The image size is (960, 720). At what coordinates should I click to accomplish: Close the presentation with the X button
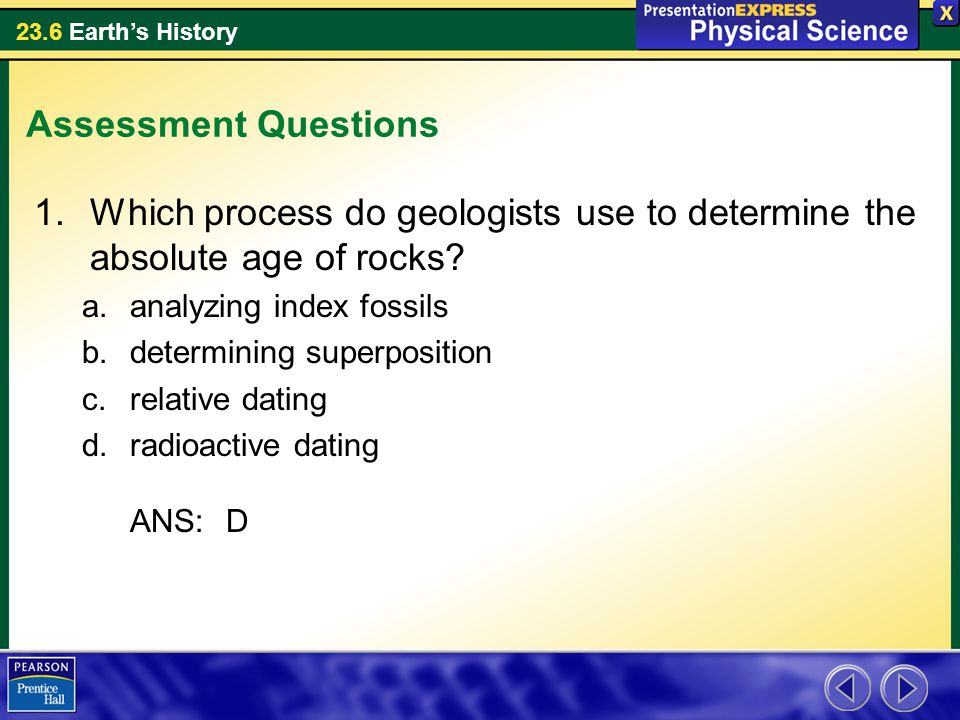946,13
